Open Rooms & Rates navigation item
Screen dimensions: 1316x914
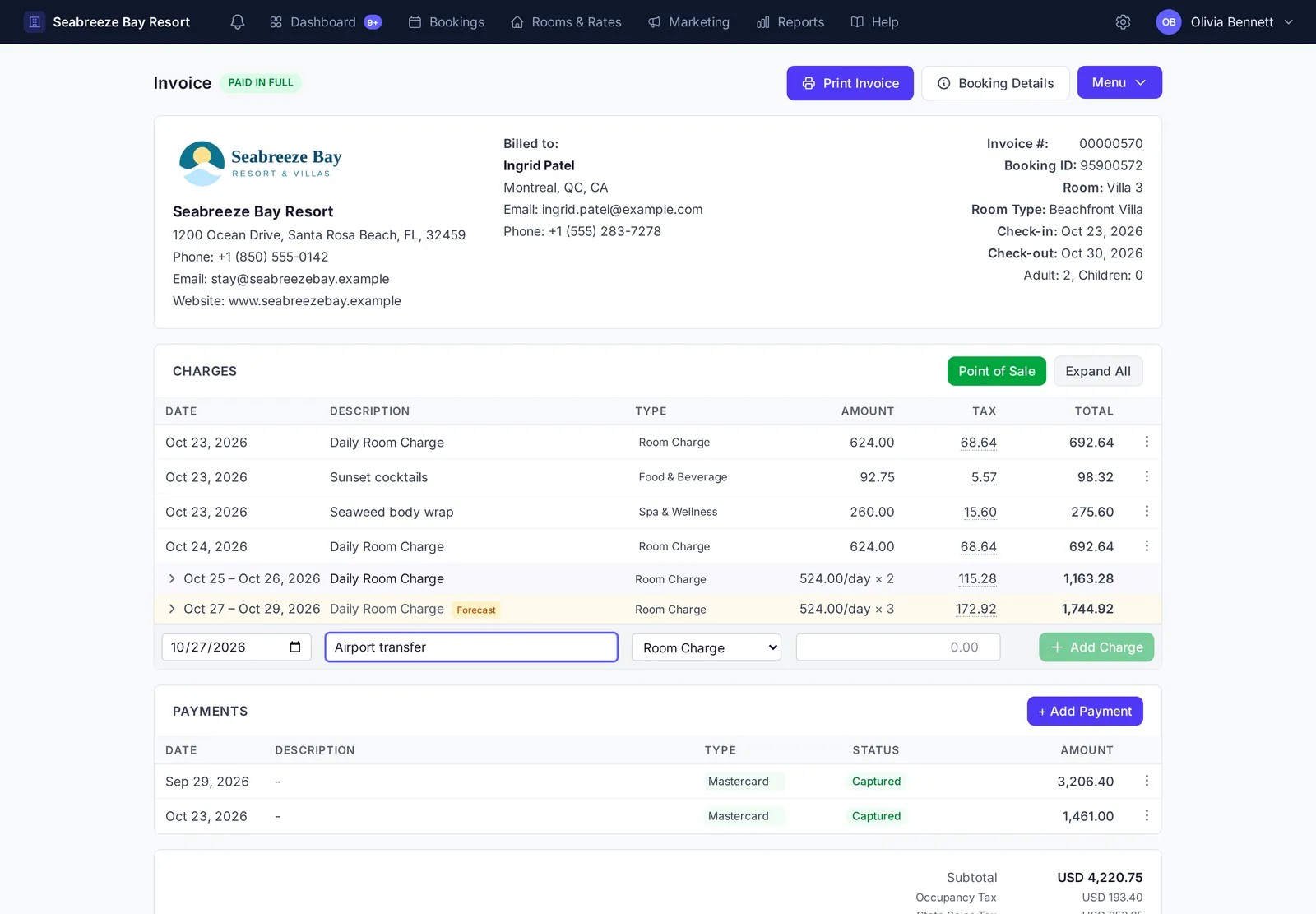tap(566, 22)
